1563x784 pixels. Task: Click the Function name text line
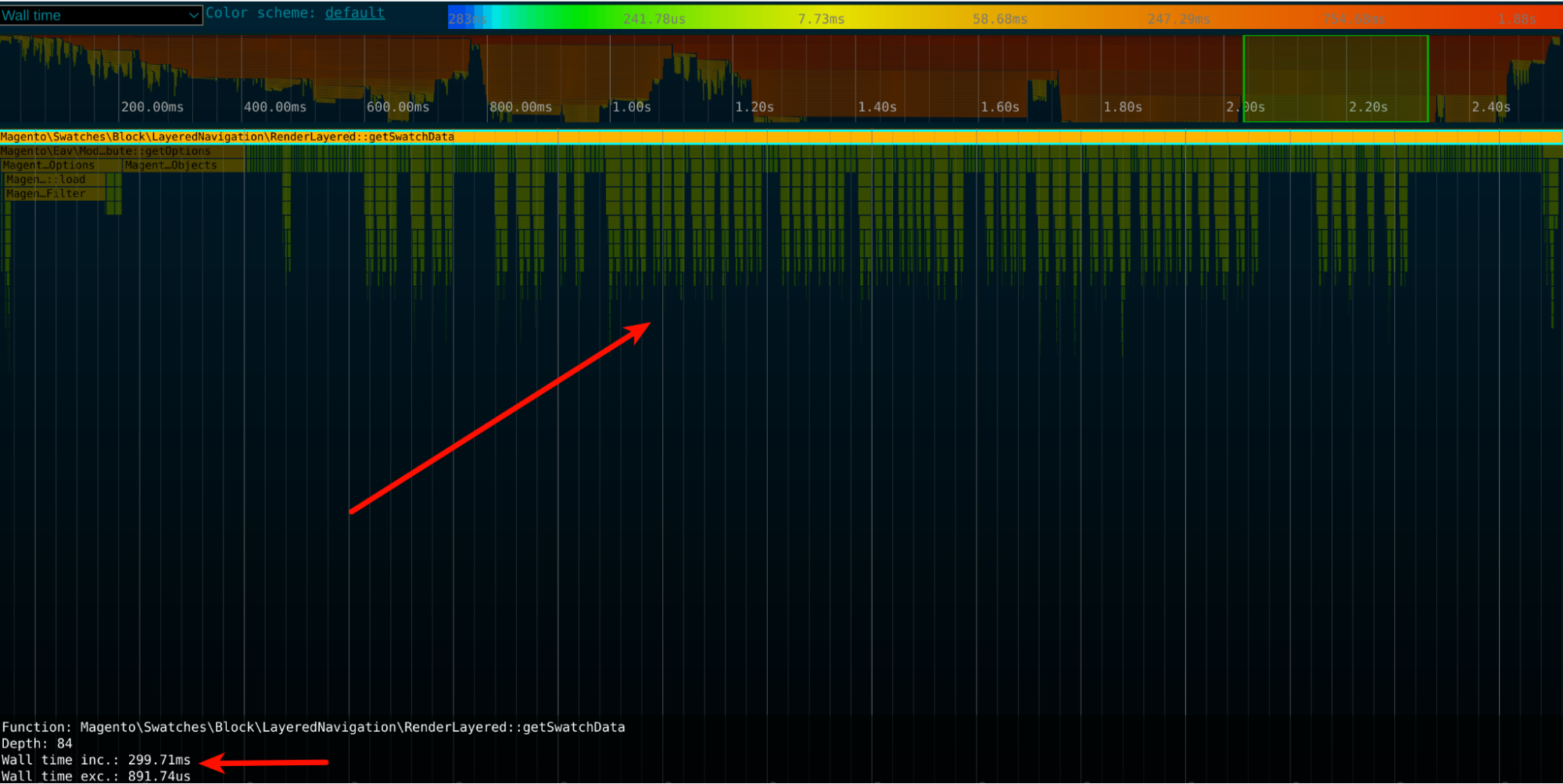pyautogui.click(x=314, y=727)
